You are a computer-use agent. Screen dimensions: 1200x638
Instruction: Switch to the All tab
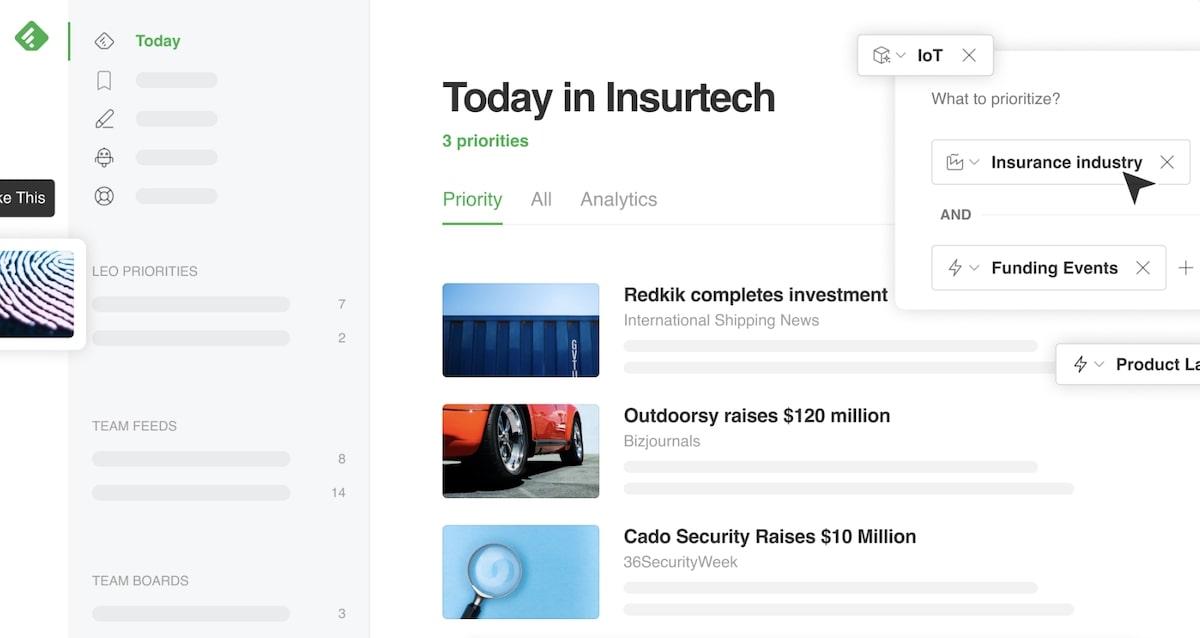541,200
